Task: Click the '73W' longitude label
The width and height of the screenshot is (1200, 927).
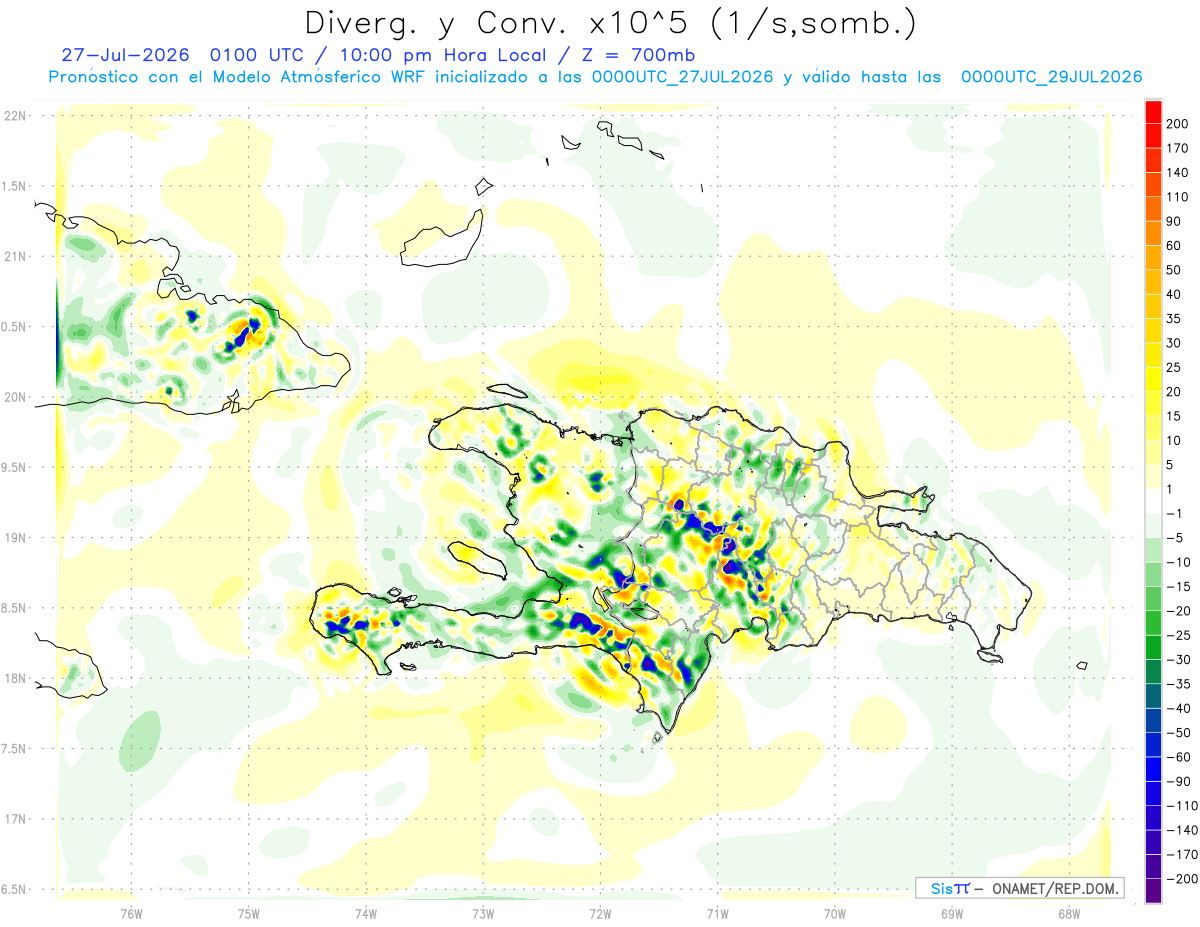Action: pyautogui.click(x=483, y=913)
